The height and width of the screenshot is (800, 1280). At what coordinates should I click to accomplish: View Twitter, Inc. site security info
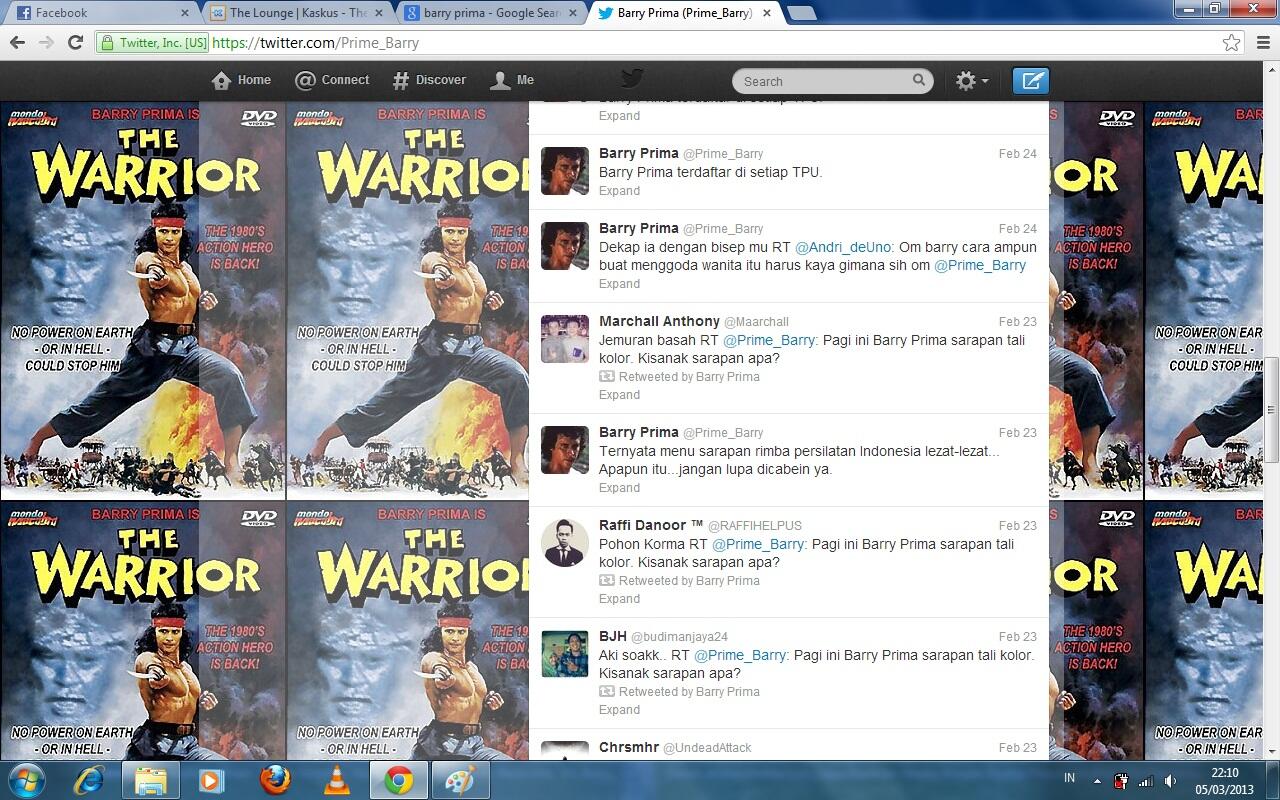pos(153,43)
